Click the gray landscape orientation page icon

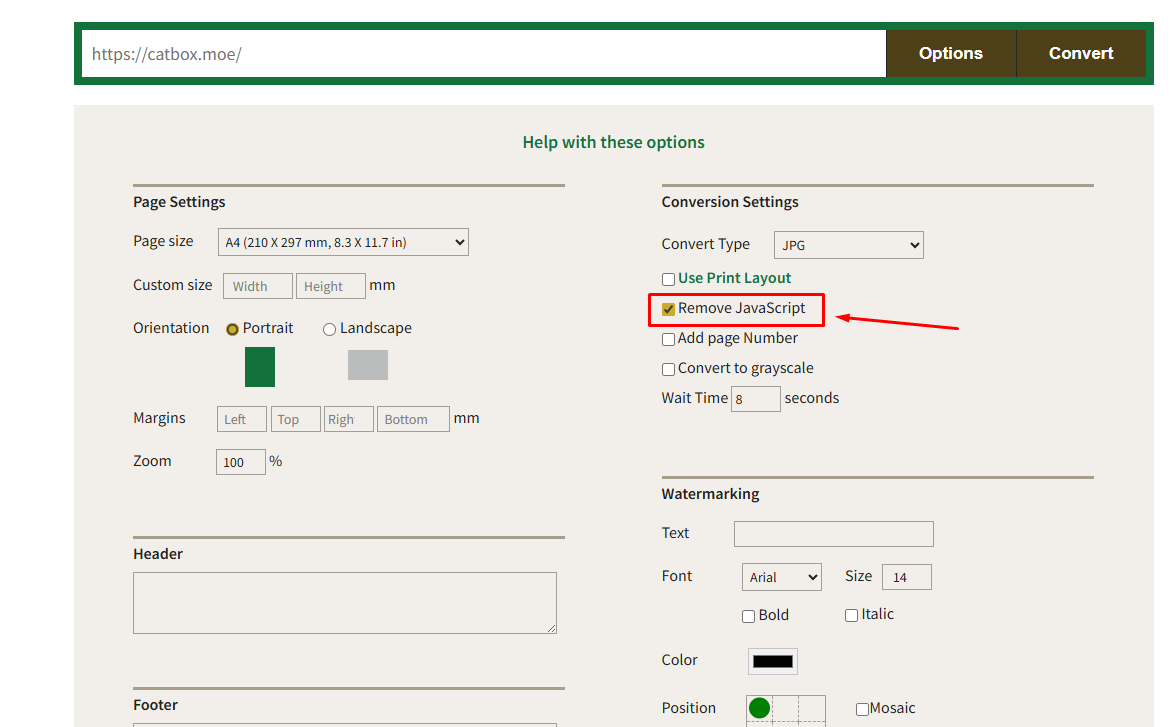pos(367,365)
